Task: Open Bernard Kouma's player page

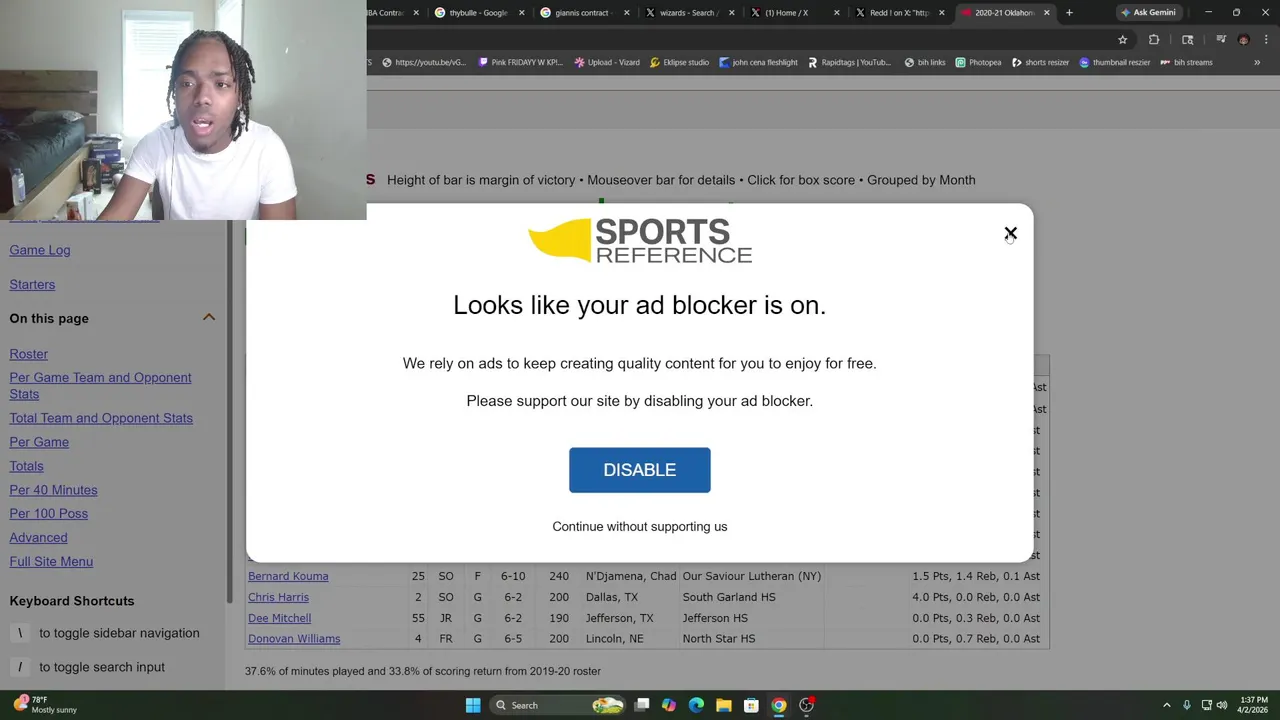Action: point(288,576)
